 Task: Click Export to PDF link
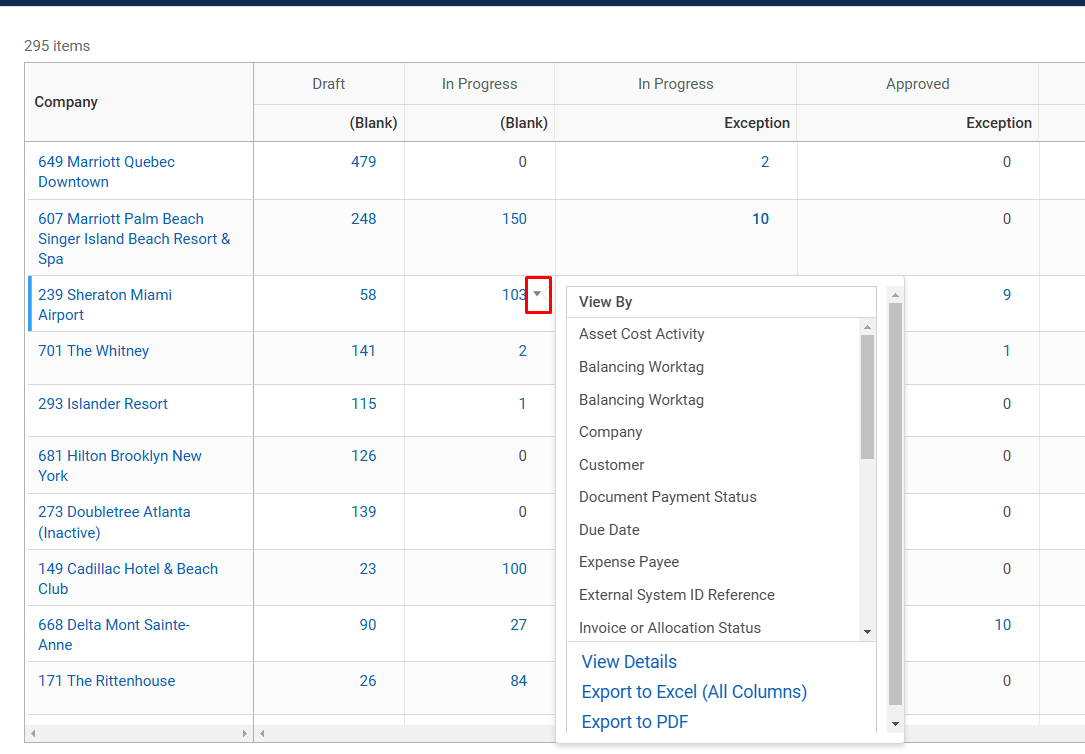pos(635,722)
